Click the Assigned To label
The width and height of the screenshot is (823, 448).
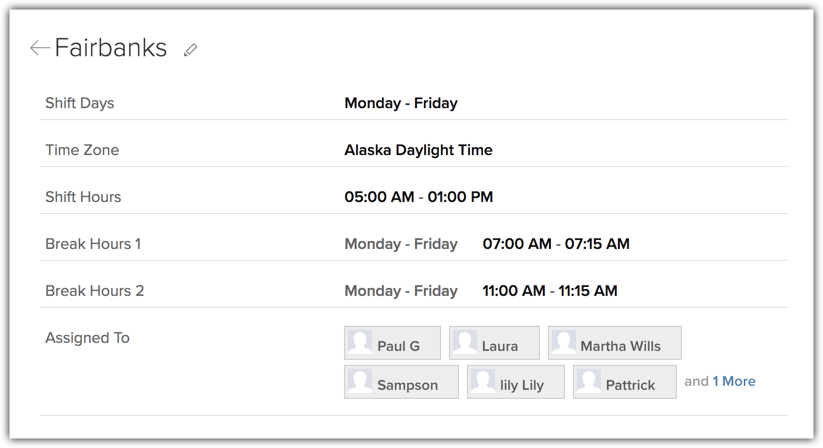pos(87,338)
